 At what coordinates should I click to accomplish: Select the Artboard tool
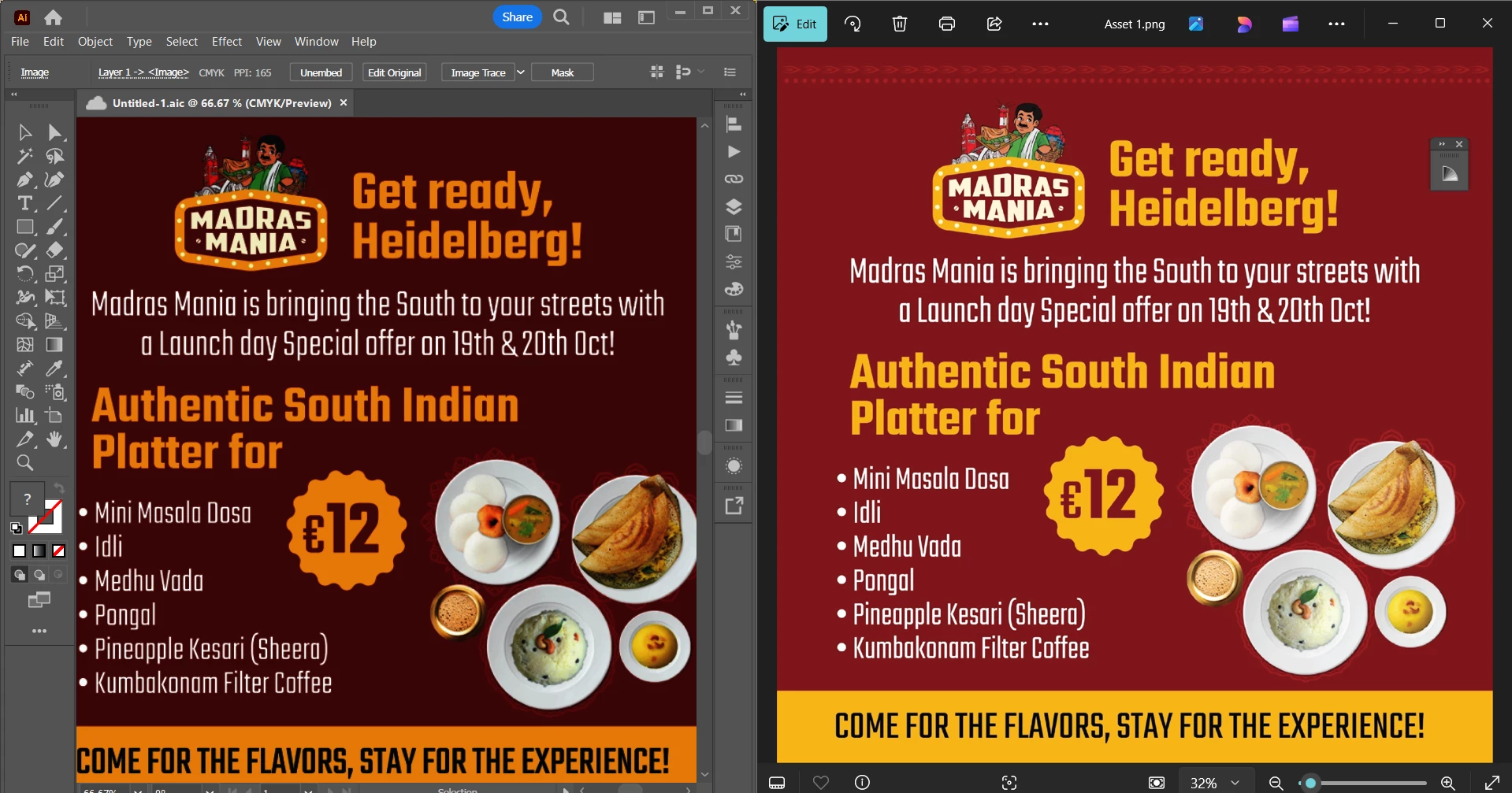[x=54, y=416]
